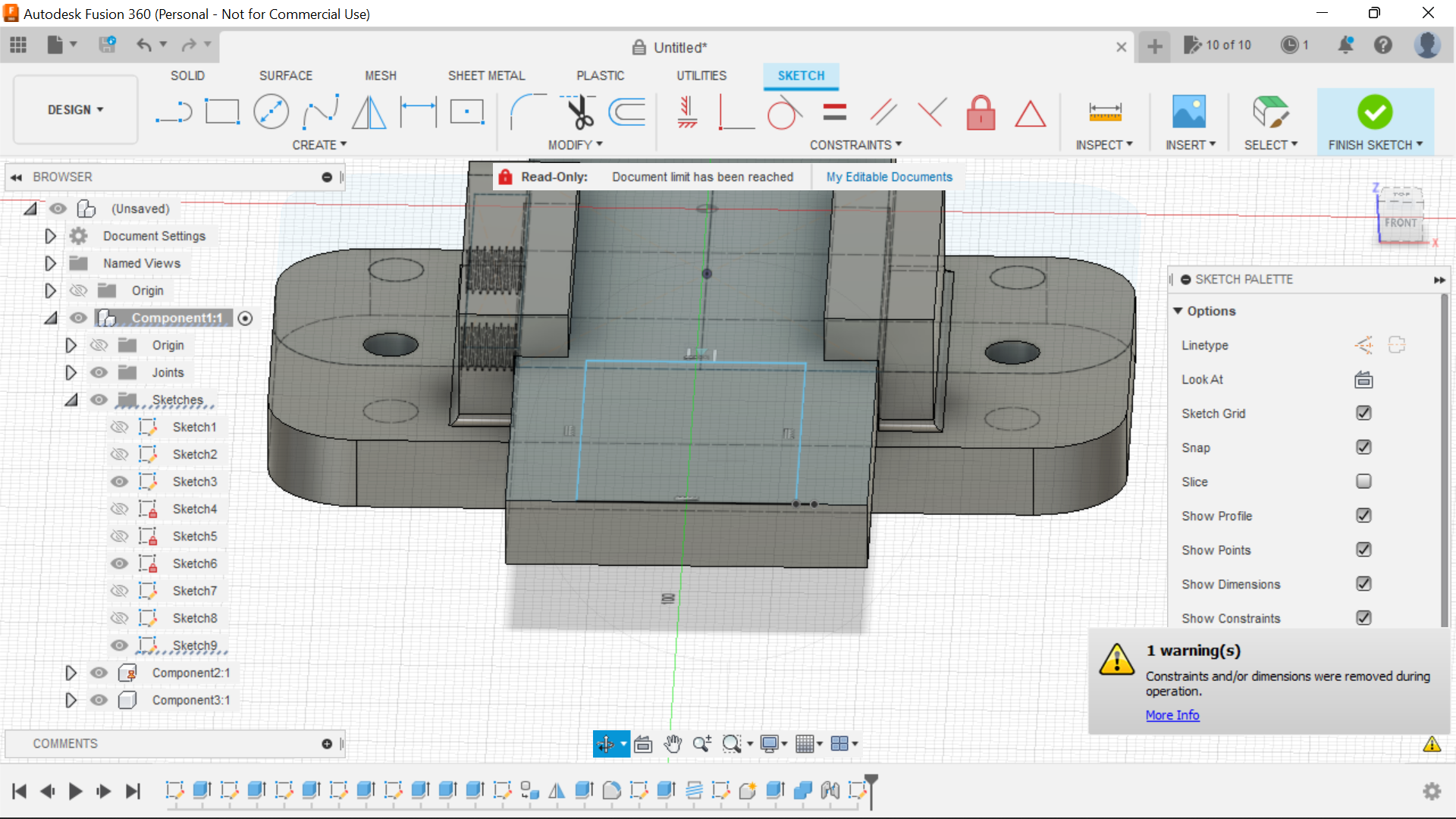This screenshot has height=819, width=1456.
Task: Hide Sketch4 visibility toggle
Action: 119,508
